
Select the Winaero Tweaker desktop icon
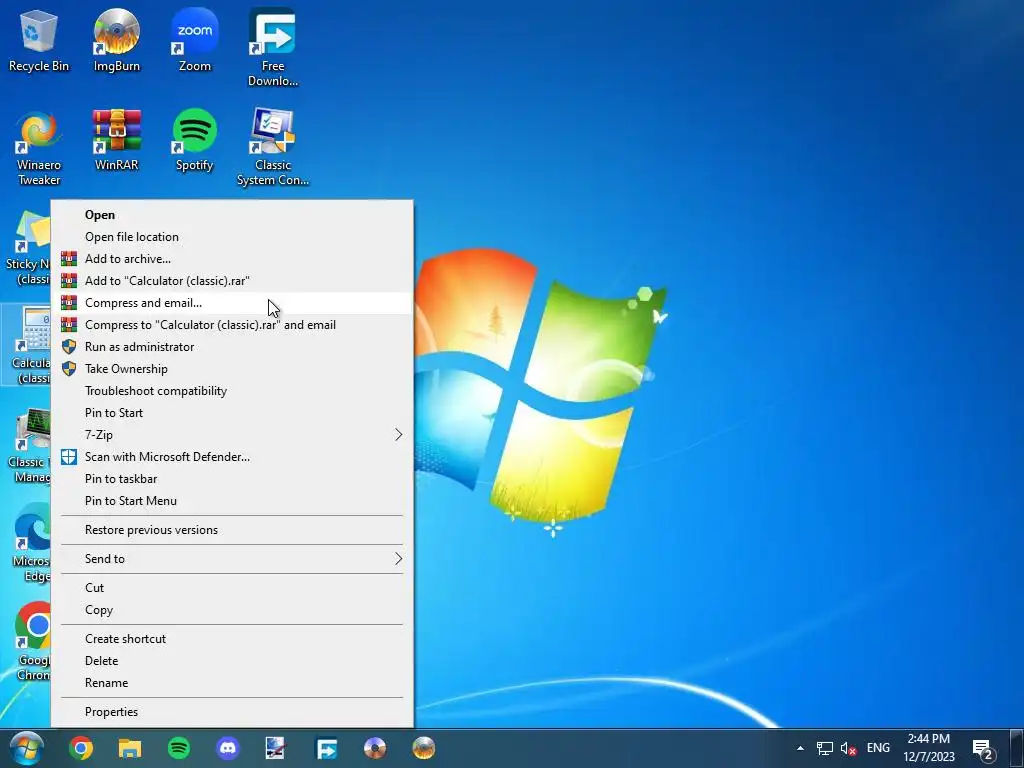click(39, 148)
